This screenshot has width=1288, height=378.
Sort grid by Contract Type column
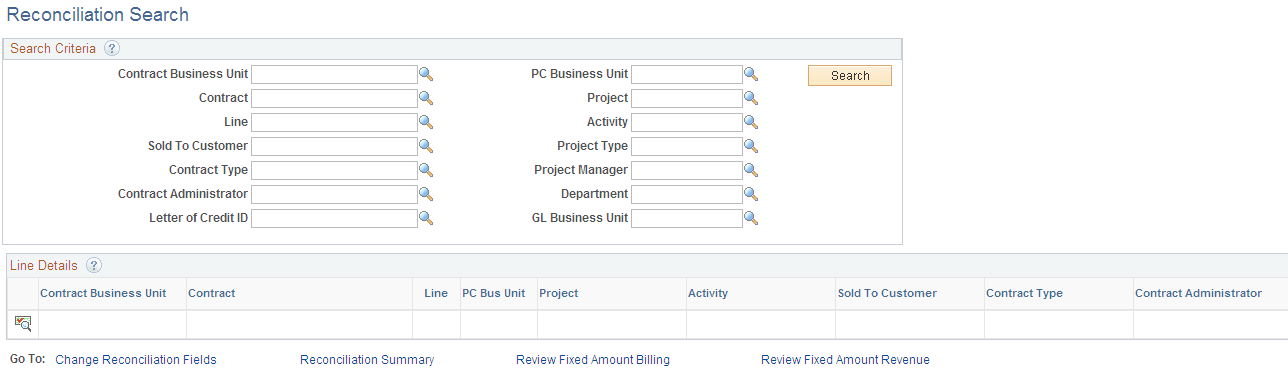tap(1024, 293)
